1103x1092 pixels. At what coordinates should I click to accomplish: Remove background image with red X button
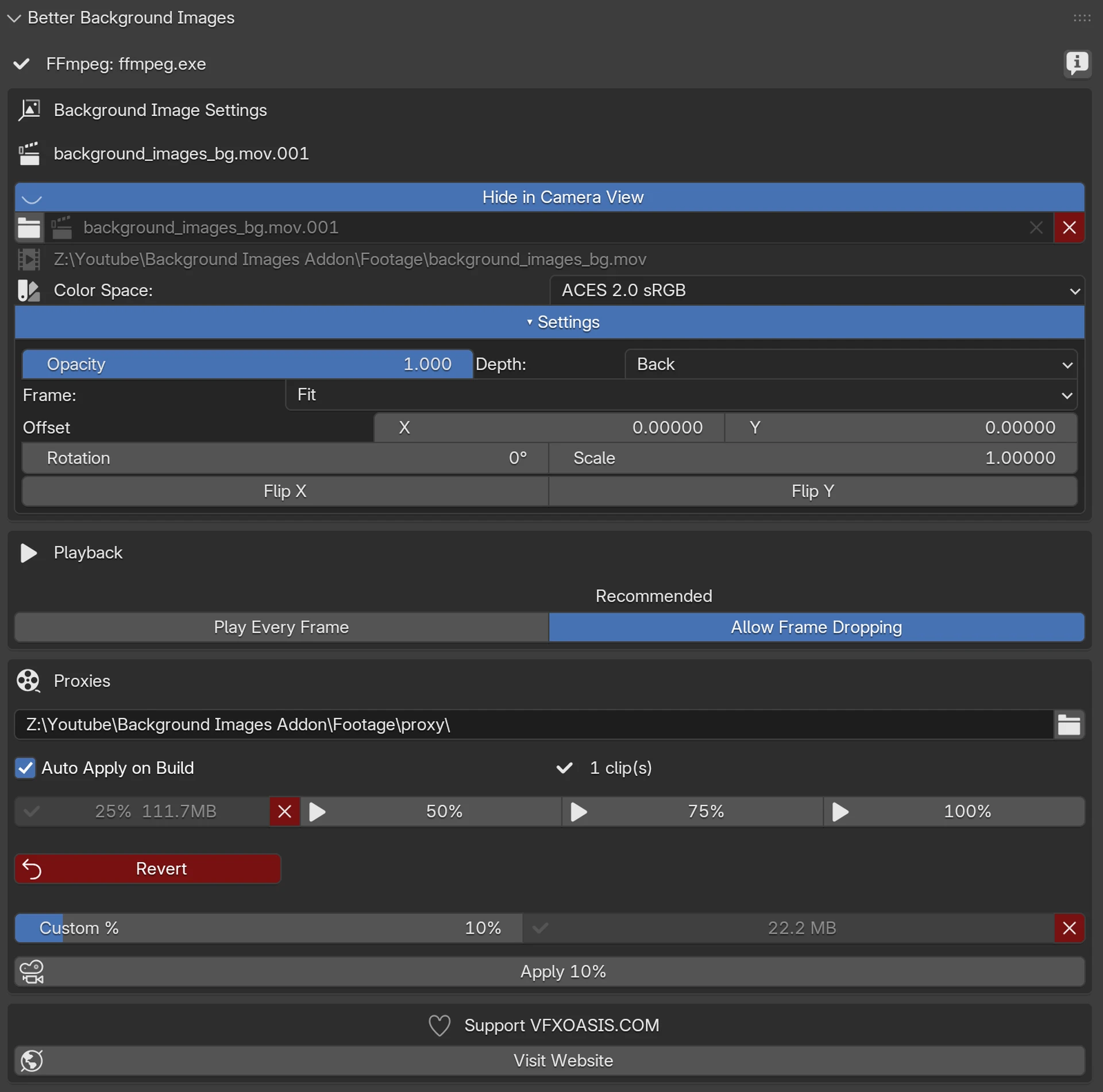pyautogui.click(x=1069, y=228)
